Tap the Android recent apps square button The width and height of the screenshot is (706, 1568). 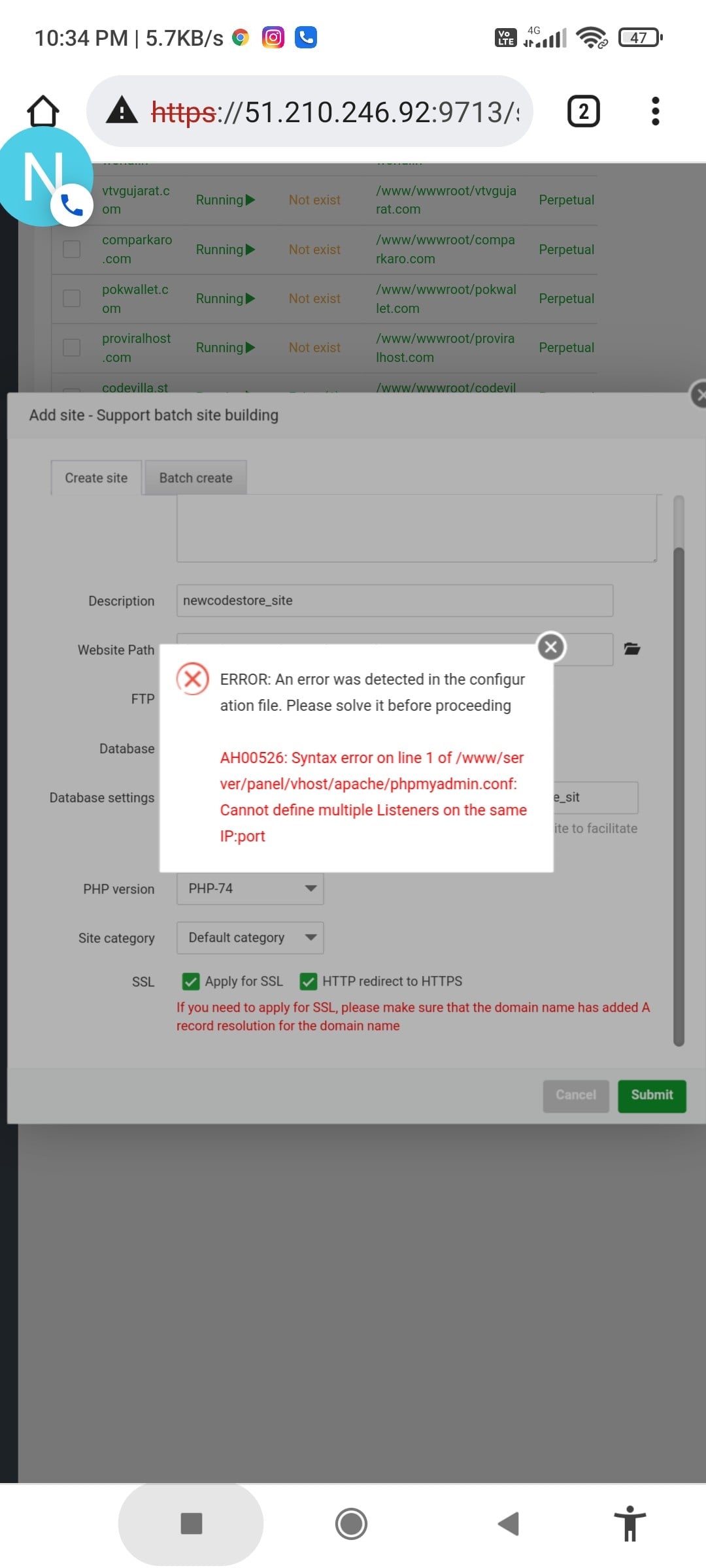coord(191,1524)
